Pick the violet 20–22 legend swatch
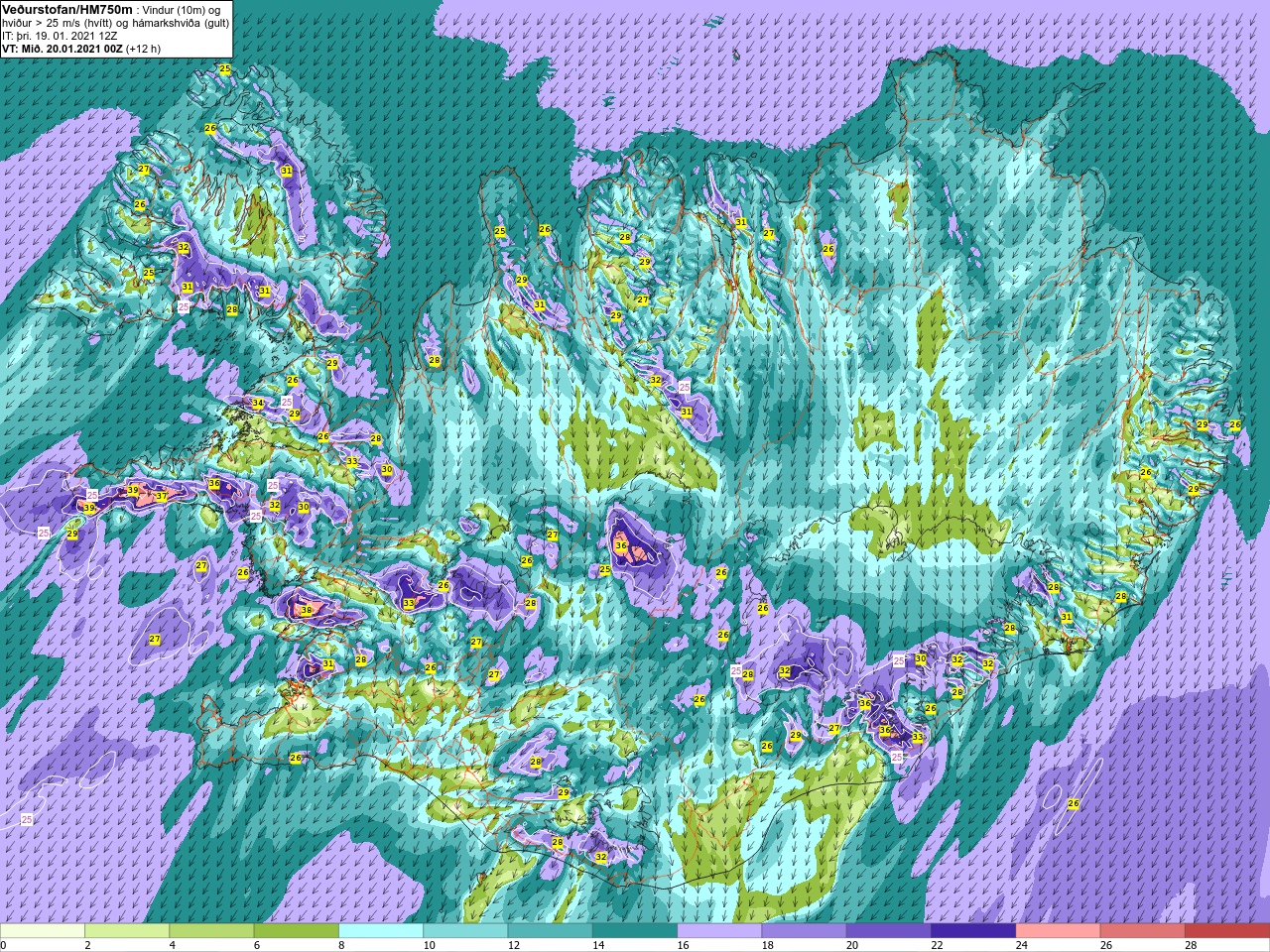1270x952 pixels. coord(888,931)
